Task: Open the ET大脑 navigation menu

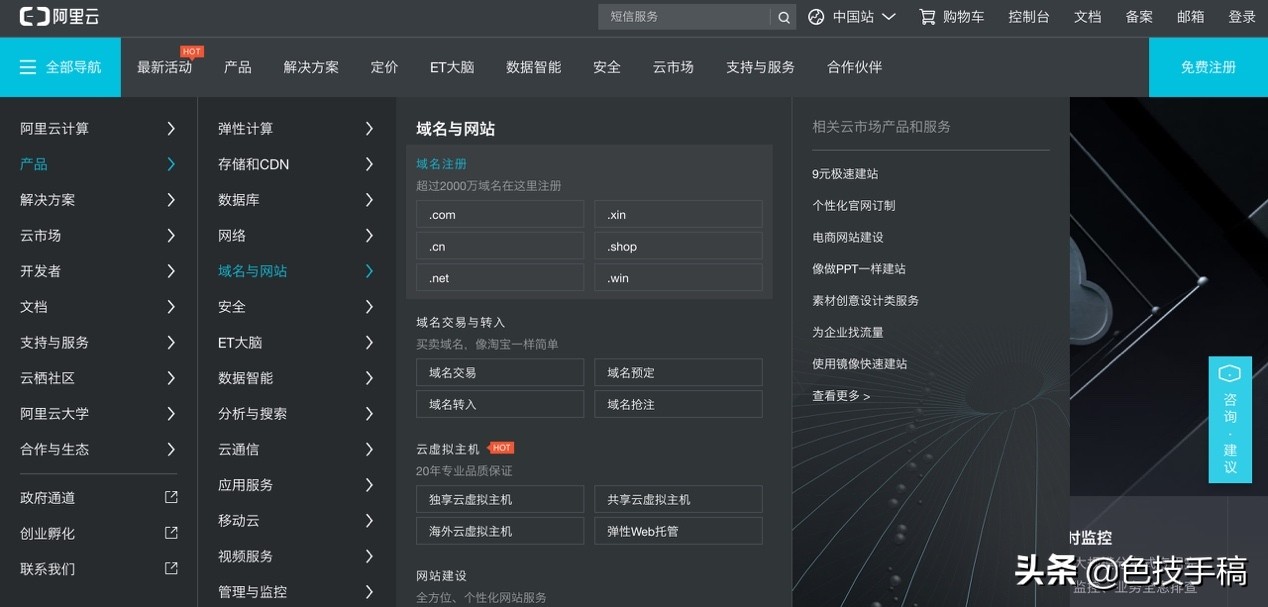Action: (451, 67)
